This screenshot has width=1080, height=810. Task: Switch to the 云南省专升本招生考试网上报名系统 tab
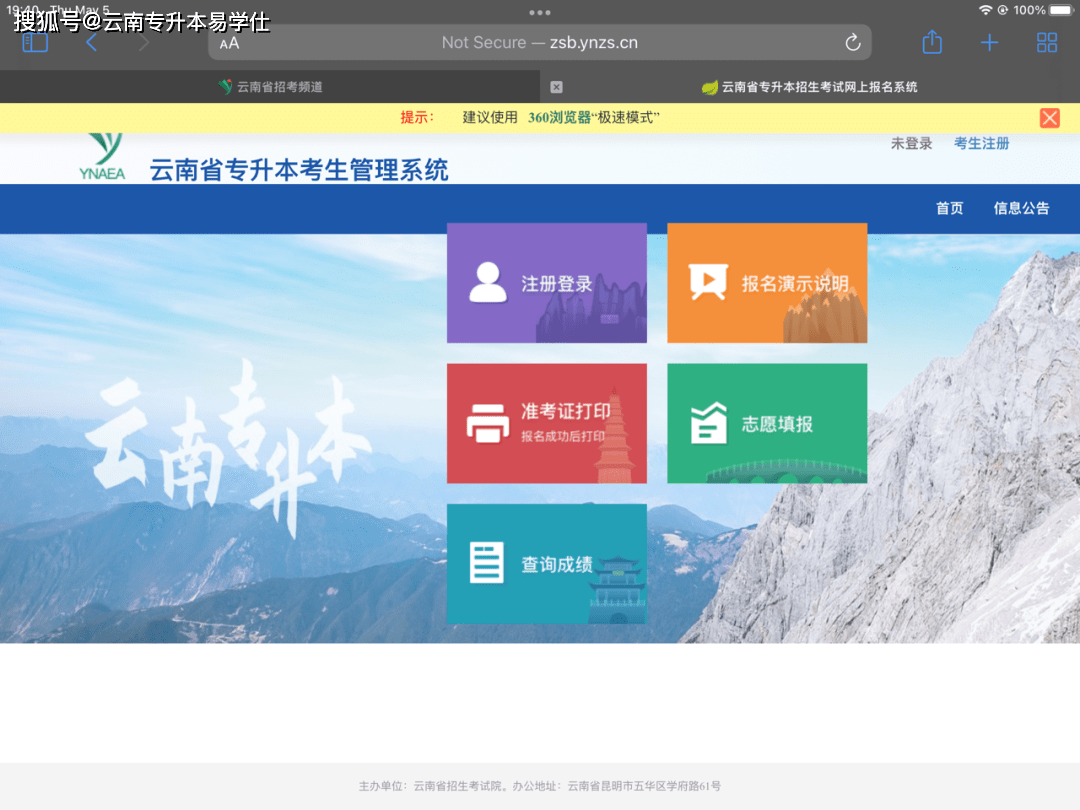tap(810, 87)
